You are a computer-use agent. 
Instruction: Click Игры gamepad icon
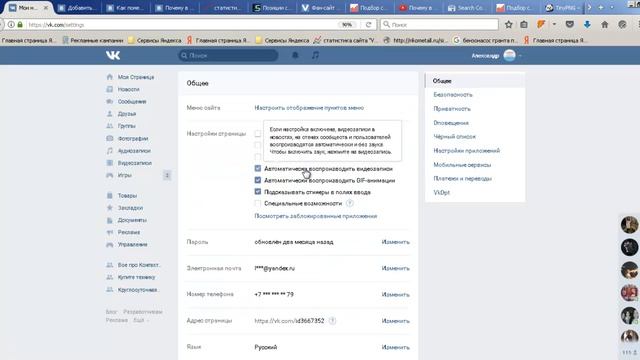(109, 175)
